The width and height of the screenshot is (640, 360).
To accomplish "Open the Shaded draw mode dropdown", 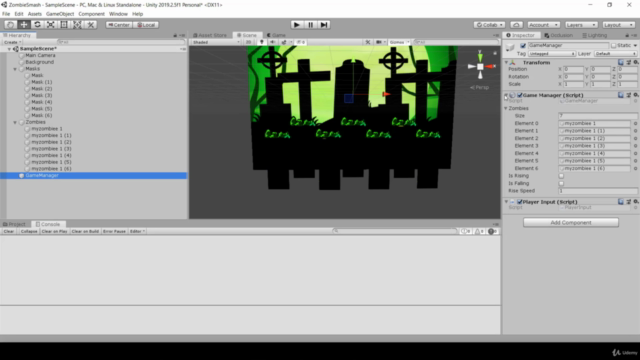I will point(216,42).
